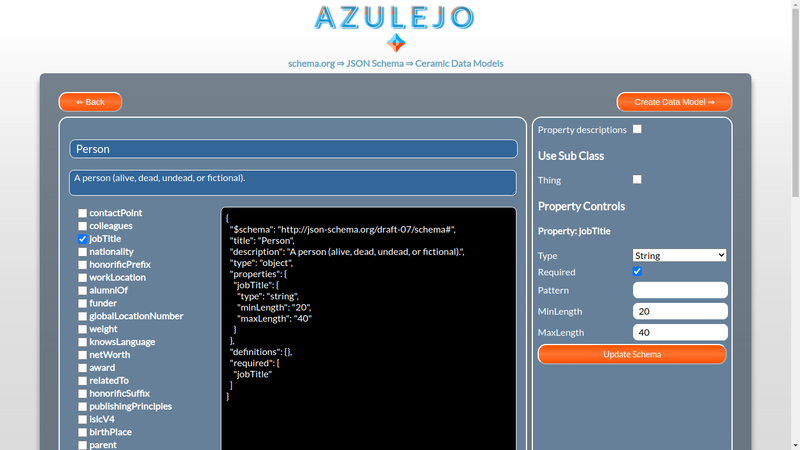The width and height of the screenshot is (800, 450).
Task: Check the funder property
Action: point(82,303)
